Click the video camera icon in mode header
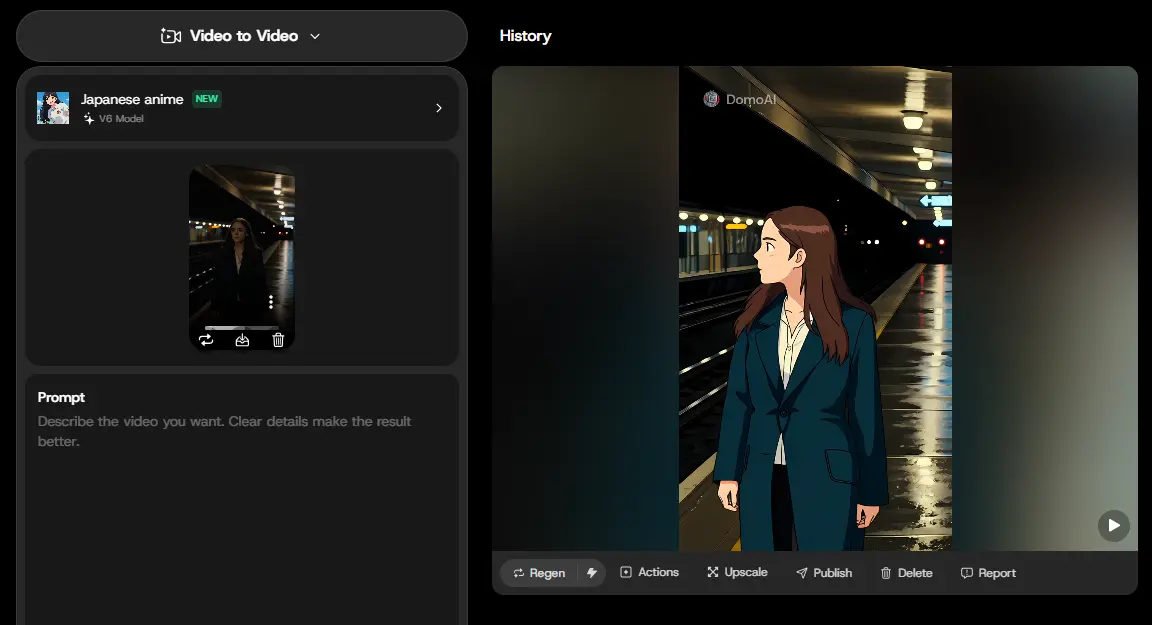This screenshot has height=625, width=1152. (x=170, y=36)
